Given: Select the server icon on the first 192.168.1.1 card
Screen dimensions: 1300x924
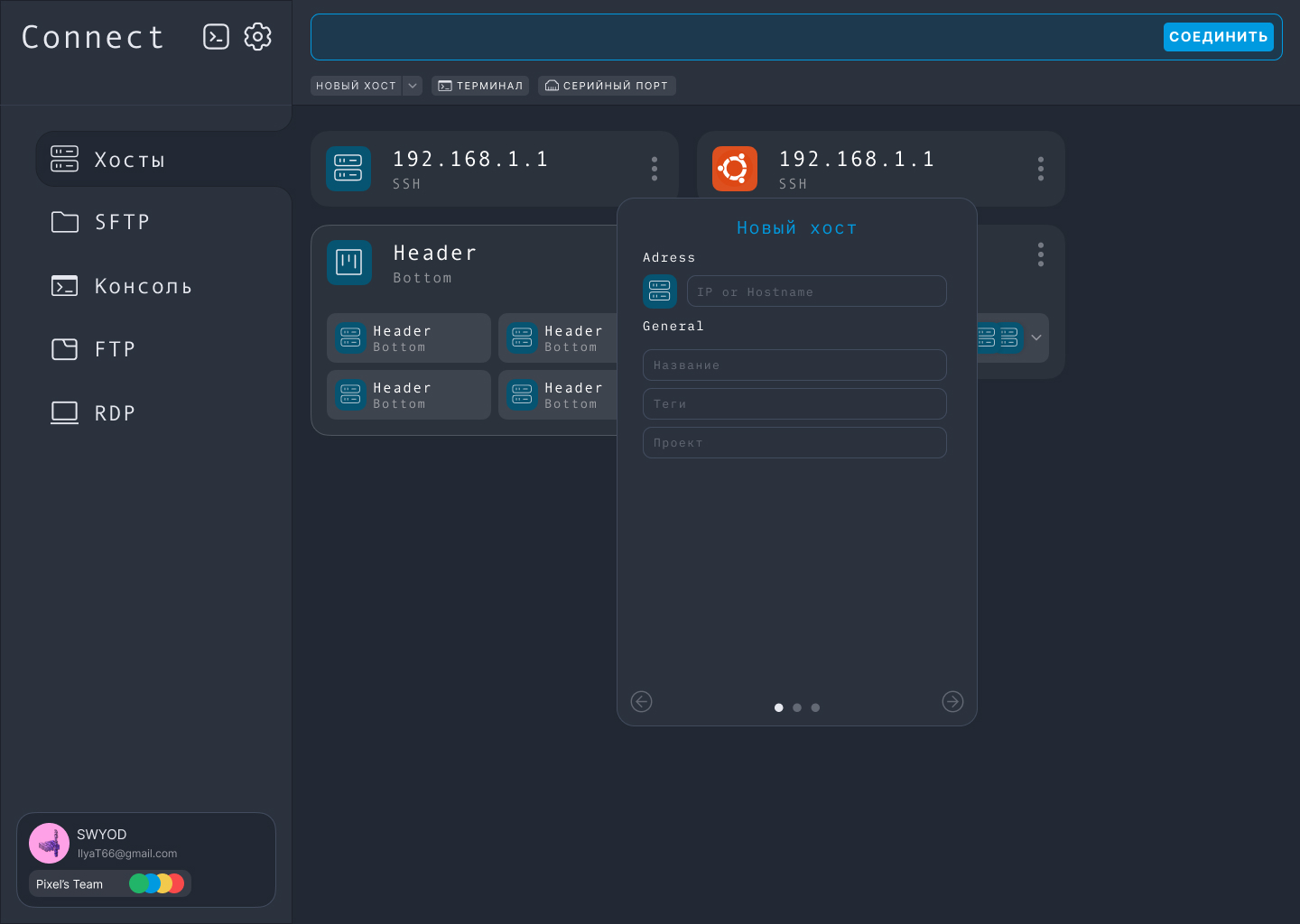Looking at the screenshot, I should [348, 168].
